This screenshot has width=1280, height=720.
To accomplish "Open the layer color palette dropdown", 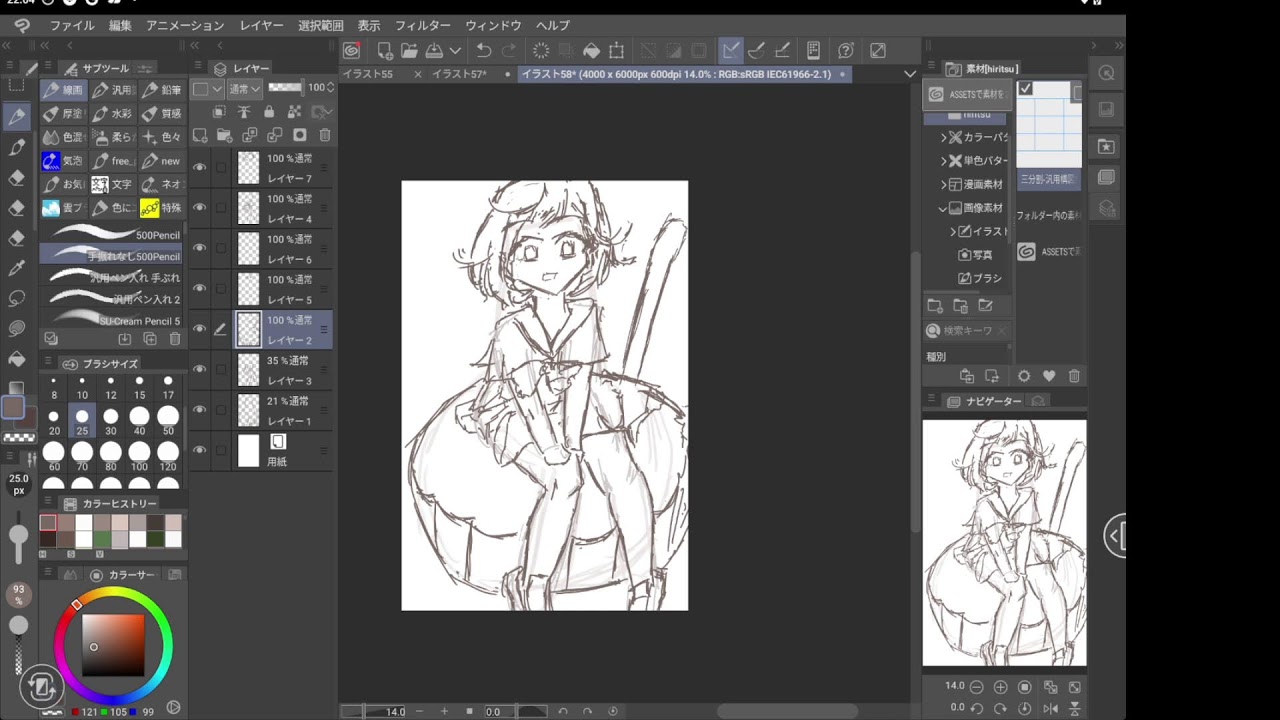I will (x=207, y=88).
